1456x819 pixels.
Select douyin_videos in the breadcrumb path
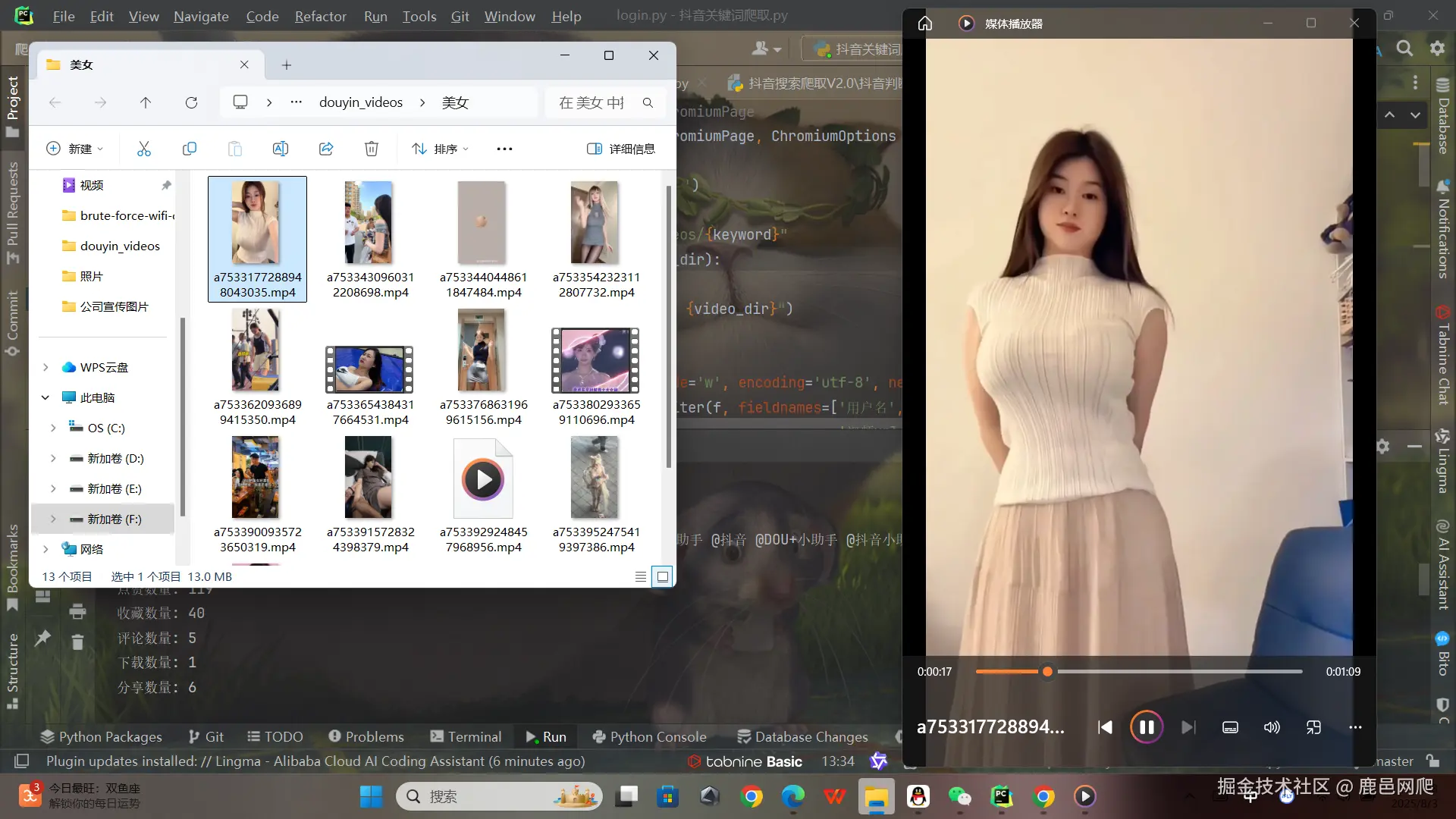tap(361, 102)
